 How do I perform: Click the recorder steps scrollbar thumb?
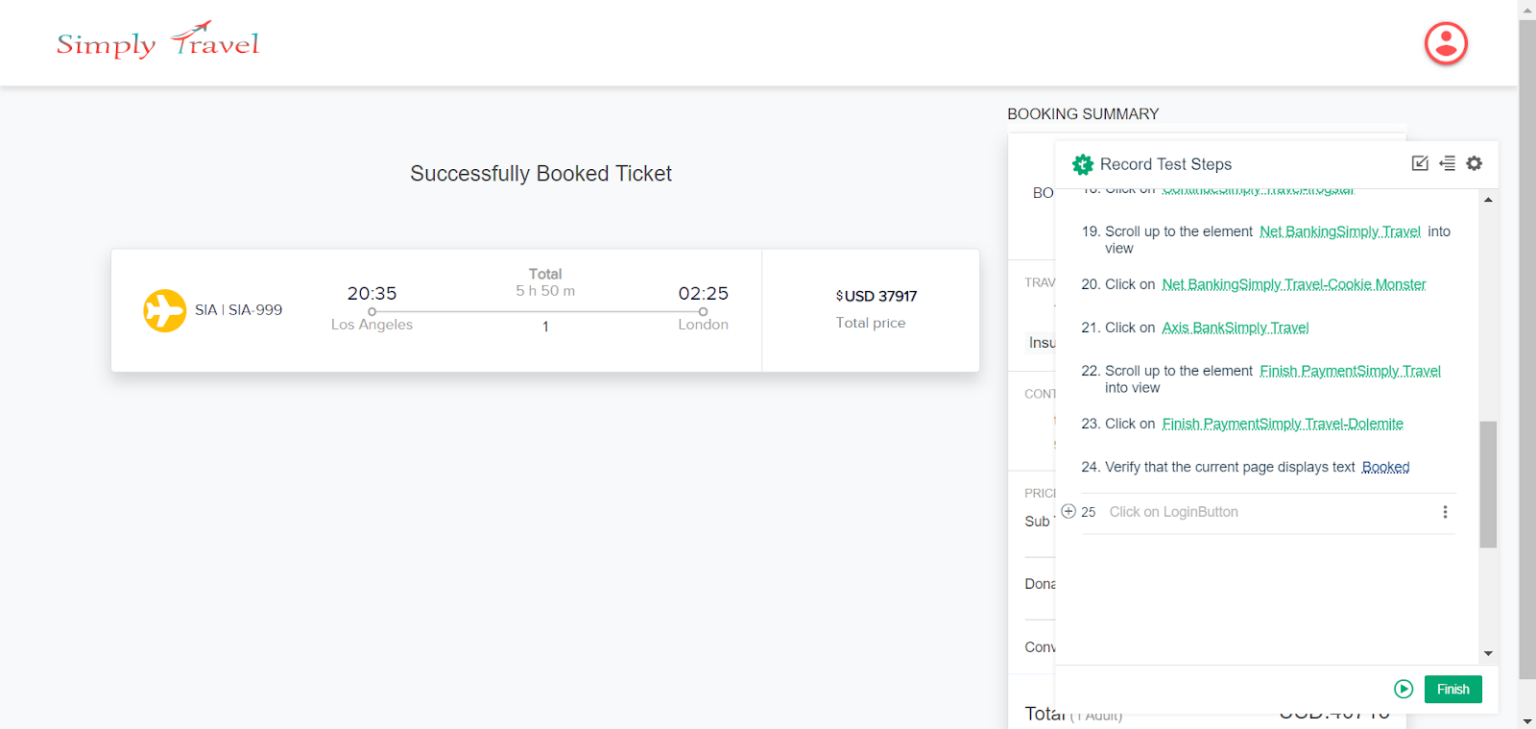1488,484
